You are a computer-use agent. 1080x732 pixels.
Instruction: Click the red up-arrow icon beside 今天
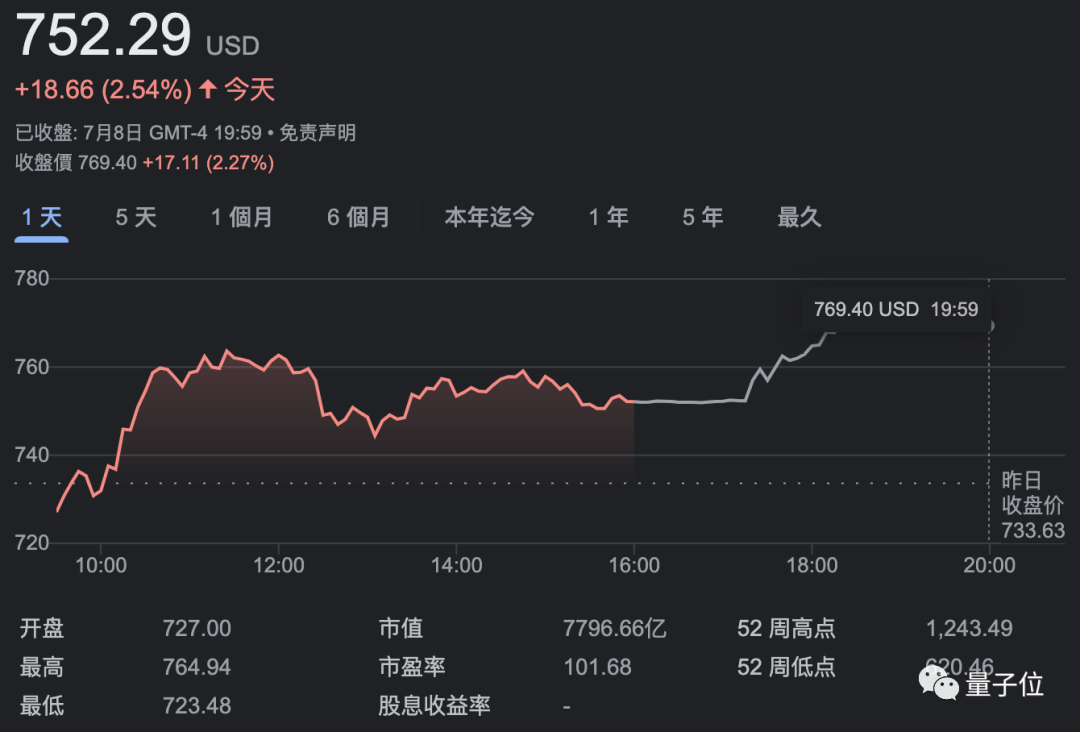point(208,90)
